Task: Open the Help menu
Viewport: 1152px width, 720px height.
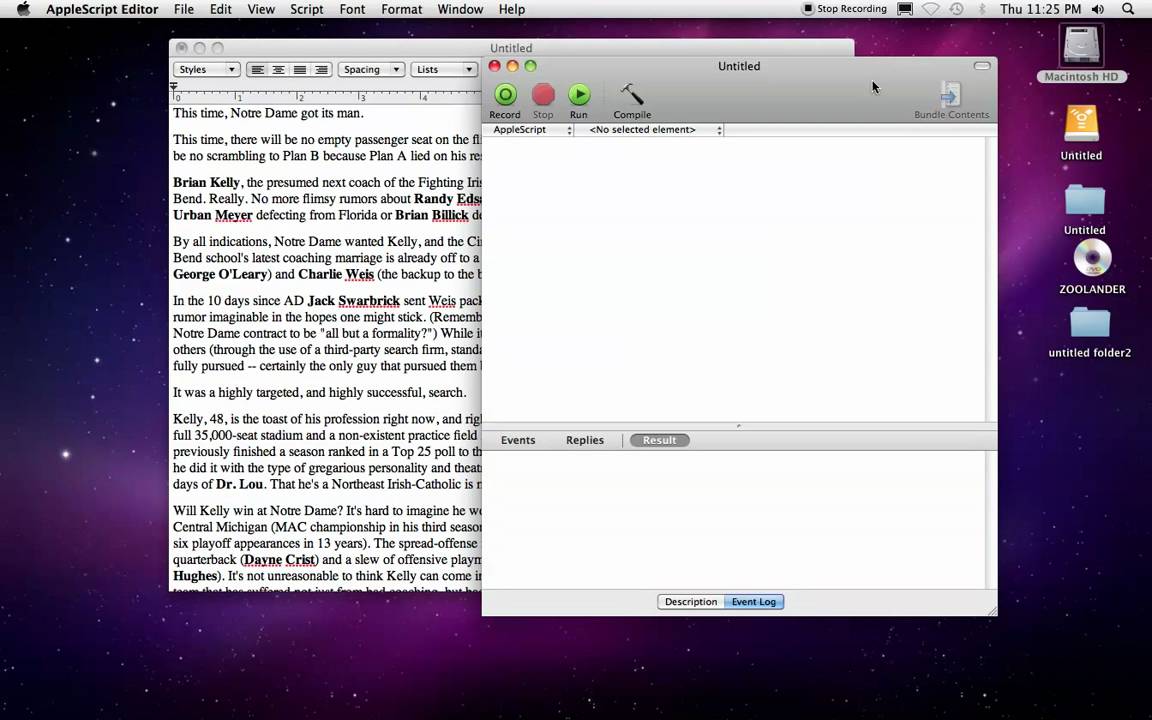Action: click(511, 9)
